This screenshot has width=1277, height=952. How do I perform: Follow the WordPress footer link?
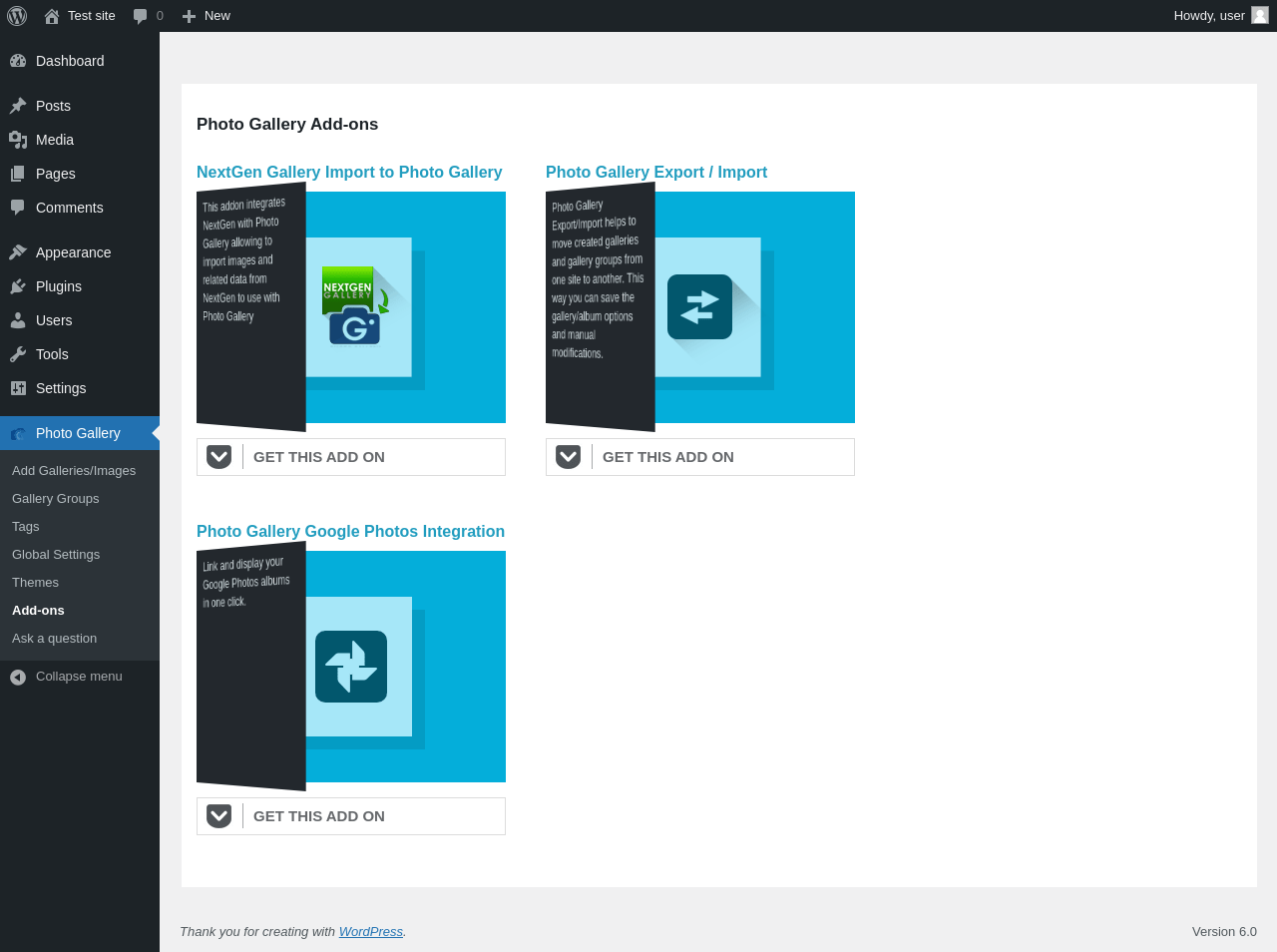[371, 932]
